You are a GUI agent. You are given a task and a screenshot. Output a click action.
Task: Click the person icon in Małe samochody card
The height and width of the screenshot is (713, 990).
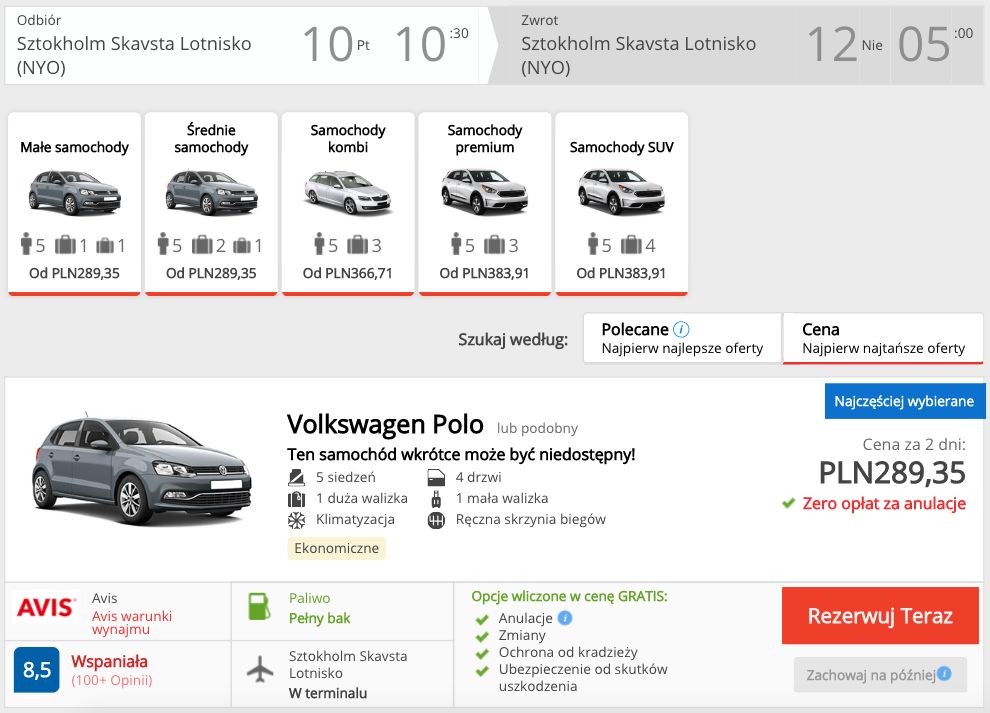point(26,244)
